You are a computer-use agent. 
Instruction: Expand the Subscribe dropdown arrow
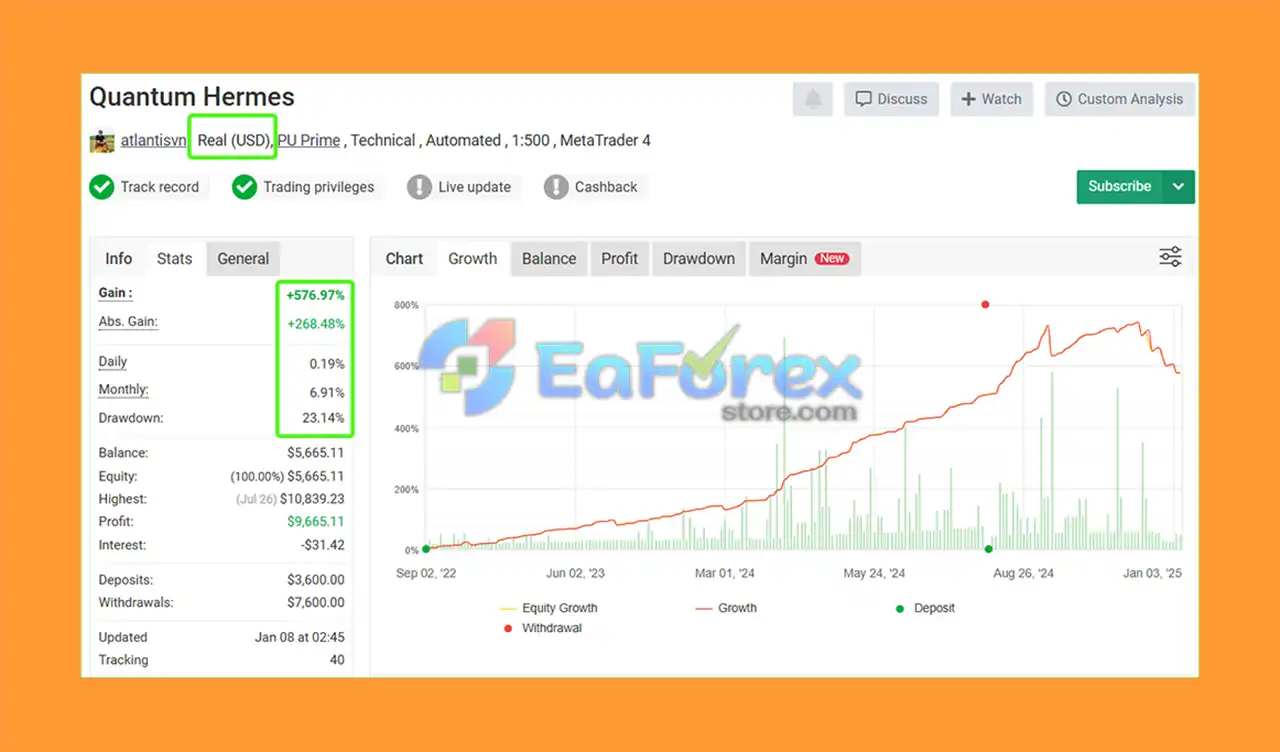(1179, 186)
